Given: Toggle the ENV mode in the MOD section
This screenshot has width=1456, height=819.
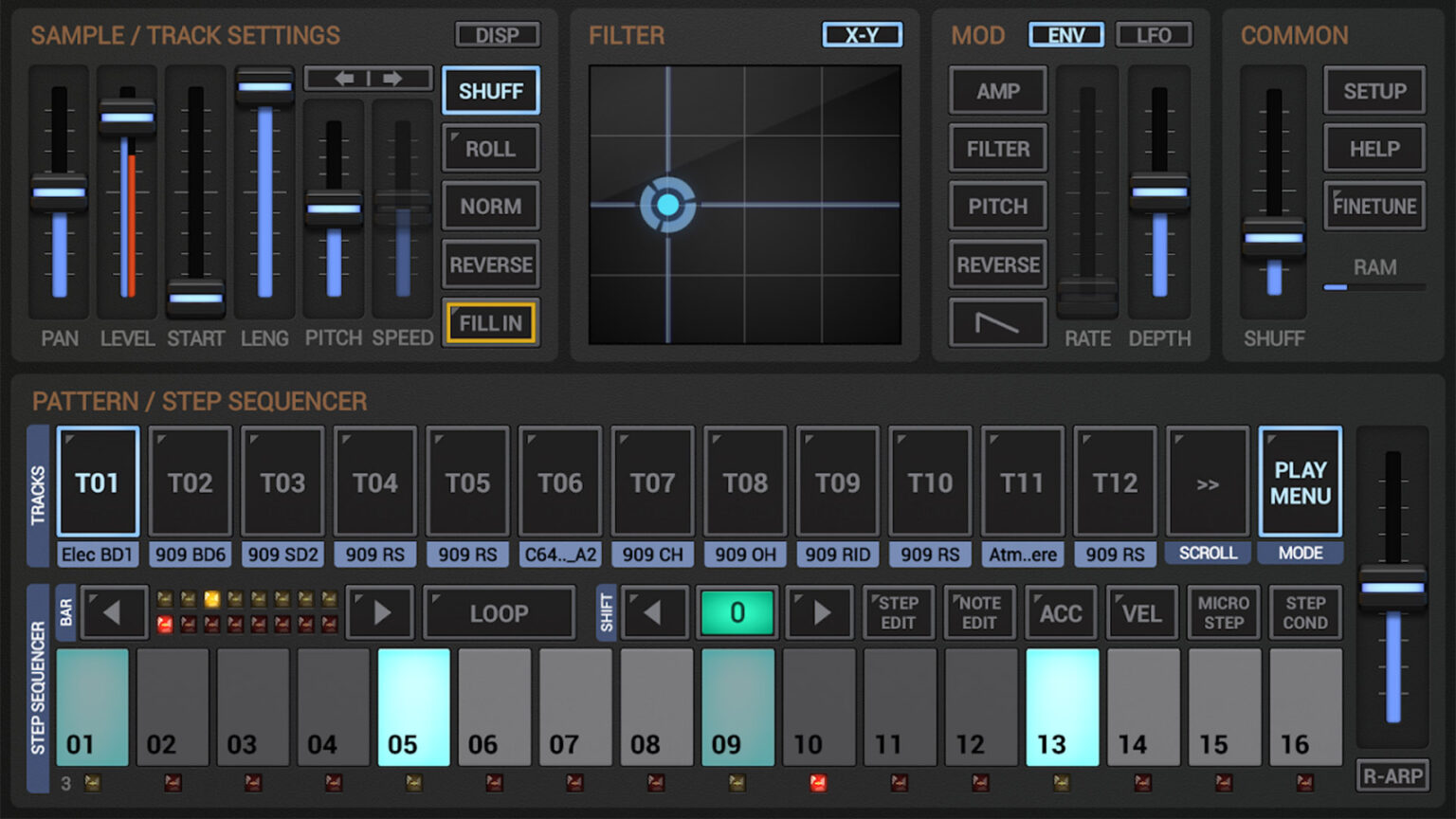Looking at the screenshot, I should [1065, 35].
